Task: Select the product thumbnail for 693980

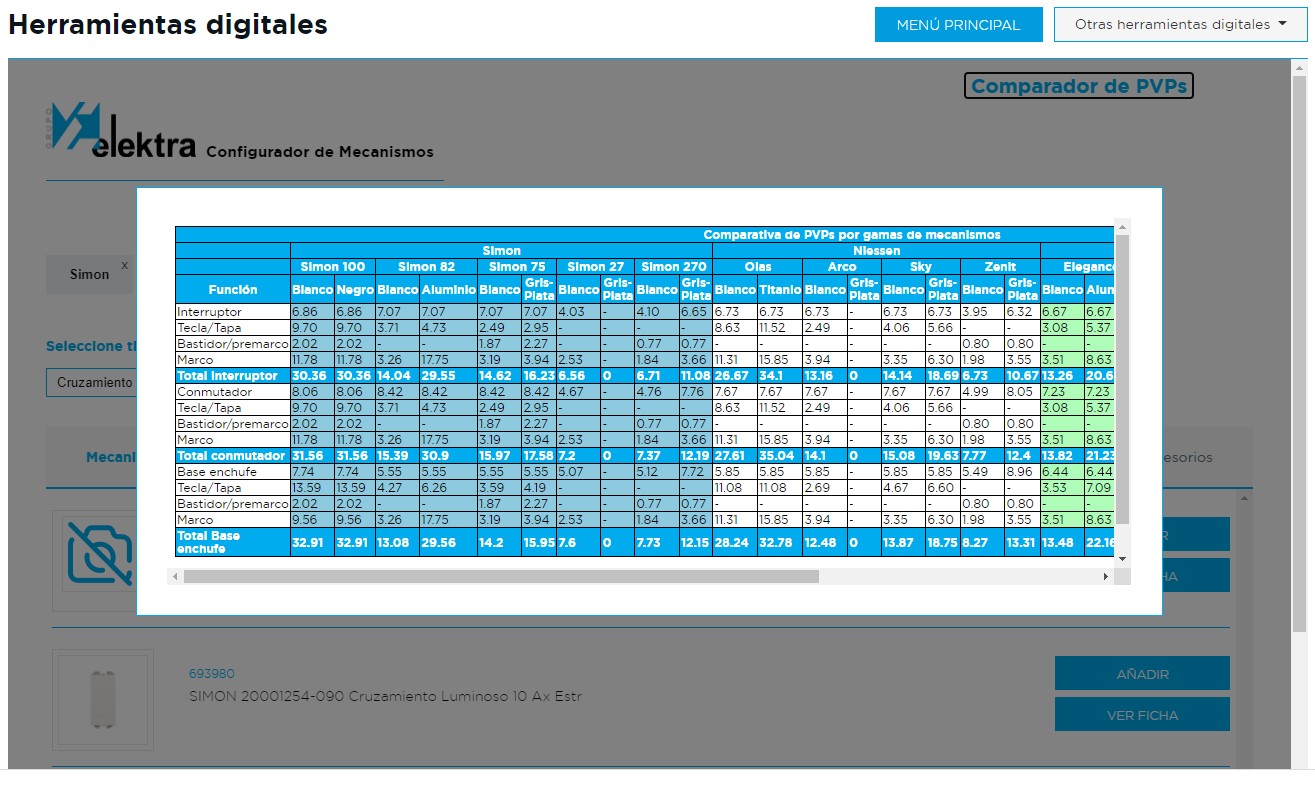Action: click(103, 699)
